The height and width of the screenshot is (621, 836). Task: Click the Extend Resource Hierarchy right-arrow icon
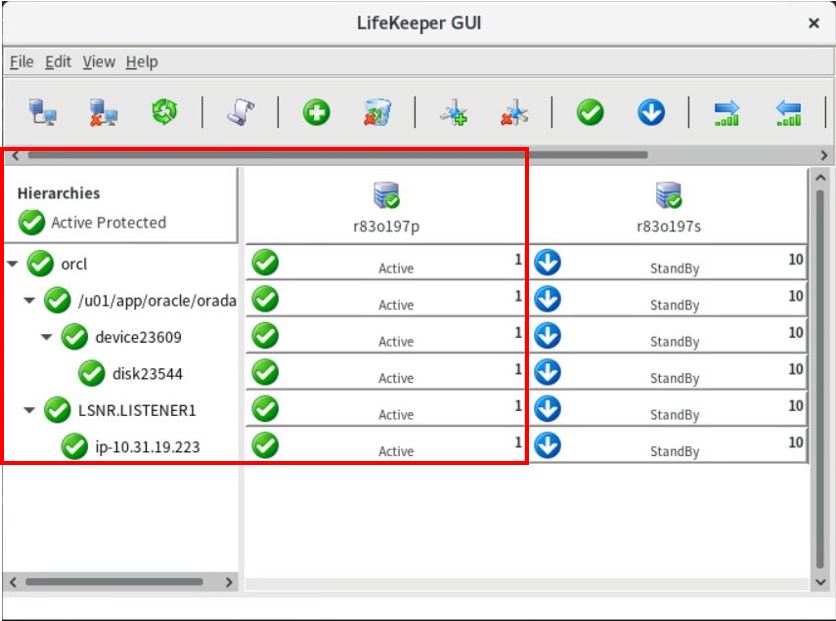(x=727, y=113)
